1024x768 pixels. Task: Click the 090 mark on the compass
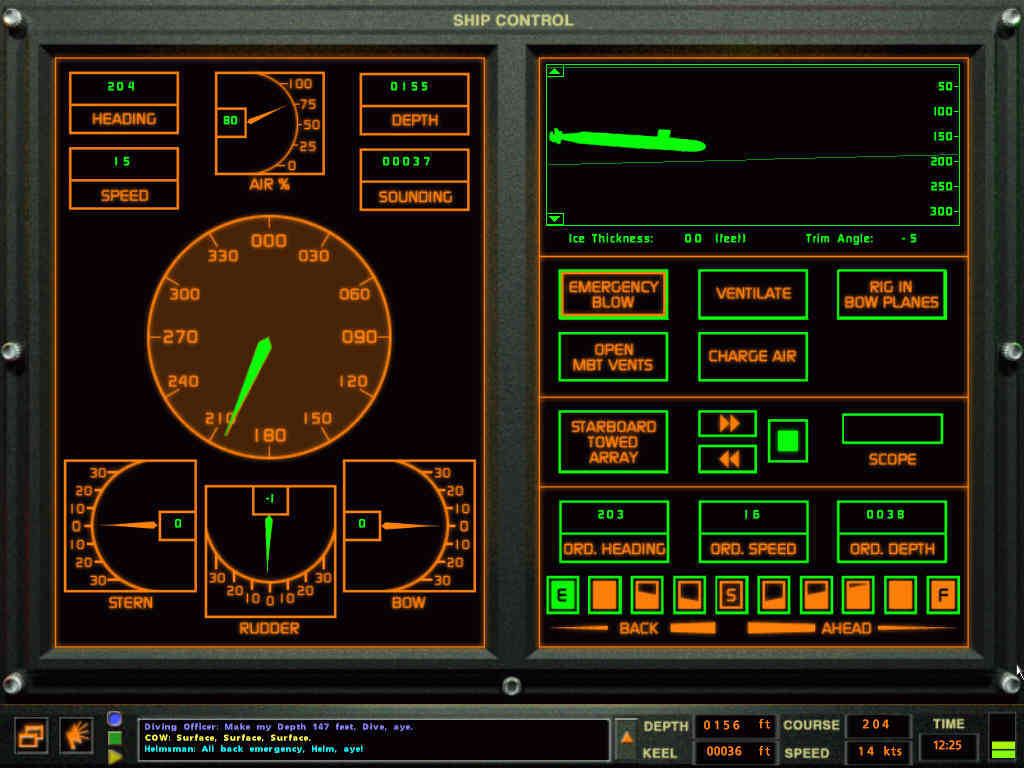359,337
